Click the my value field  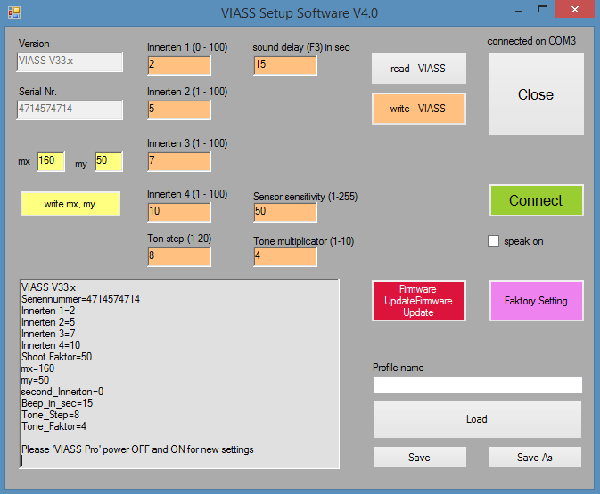click(x=109, y=161)
